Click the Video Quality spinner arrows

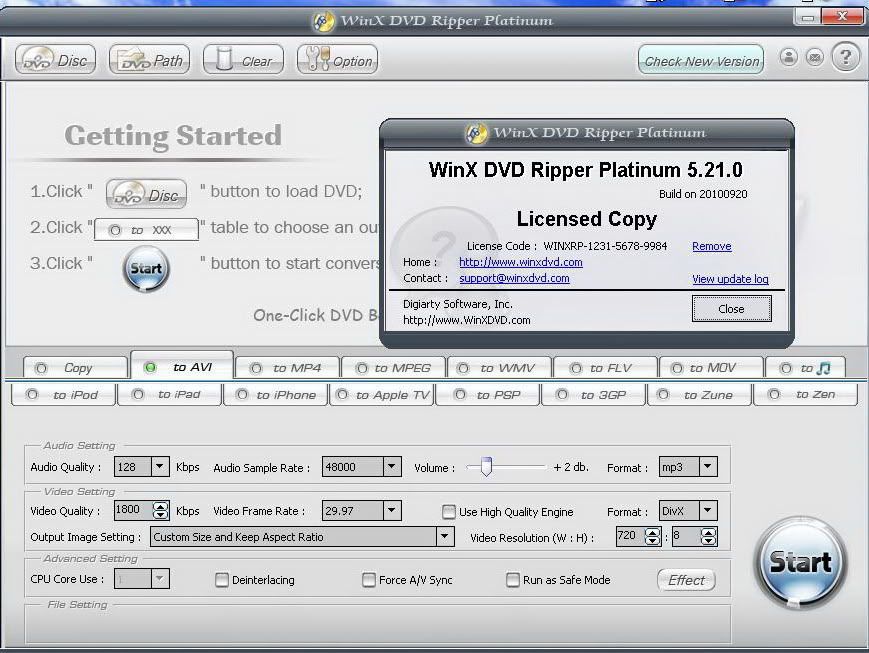pos(161,510)
